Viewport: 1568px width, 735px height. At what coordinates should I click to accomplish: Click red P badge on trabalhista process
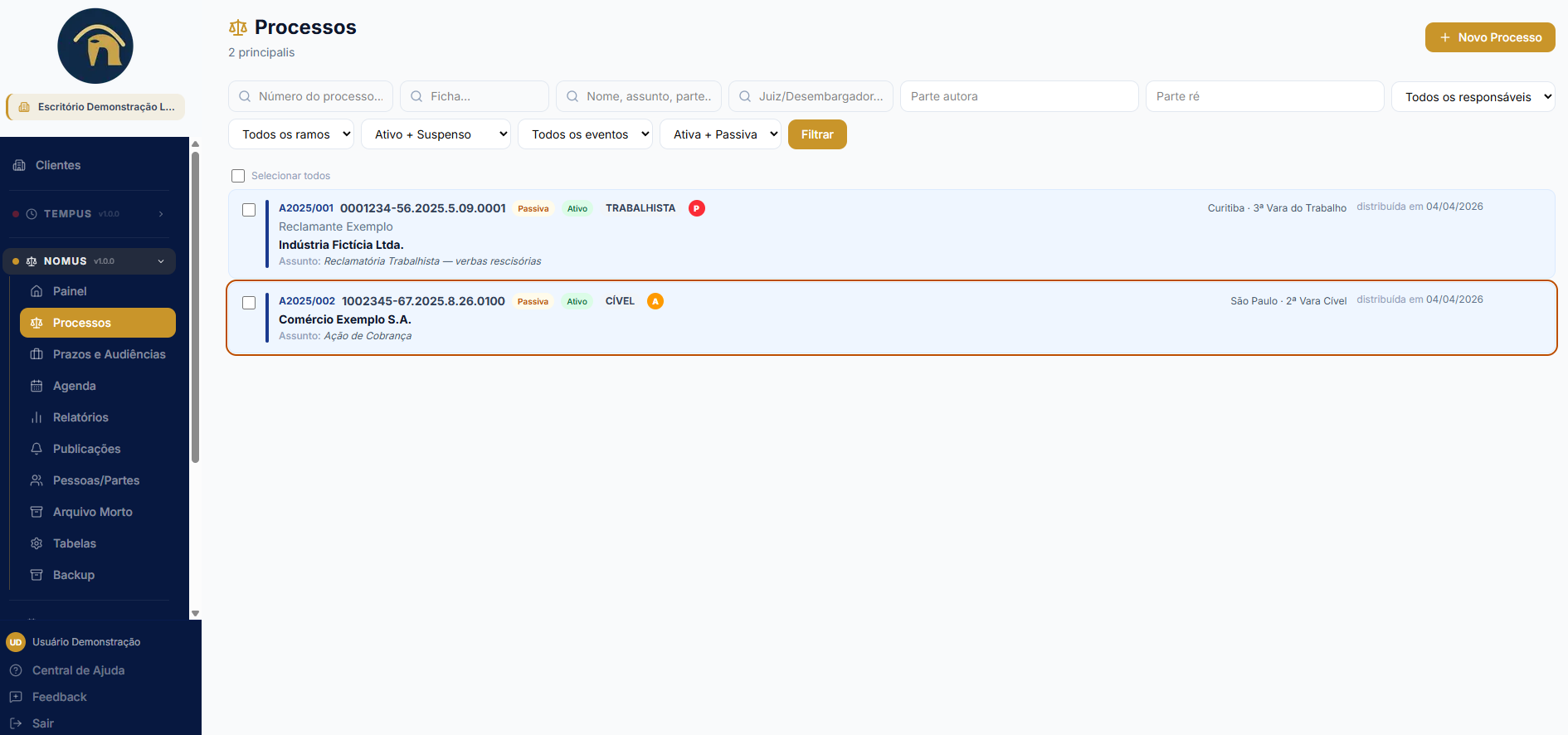point(697,208)
